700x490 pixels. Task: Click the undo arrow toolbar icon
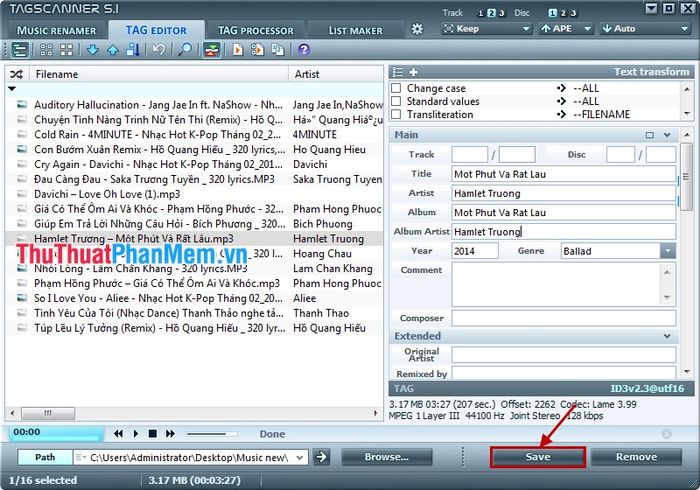[158, 50]
